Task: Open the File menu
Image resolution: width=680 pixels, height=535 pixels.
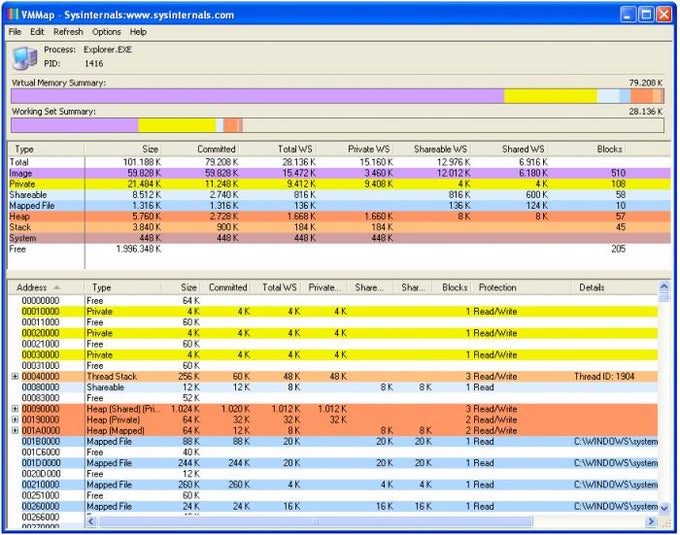Action: coord(15,32)
